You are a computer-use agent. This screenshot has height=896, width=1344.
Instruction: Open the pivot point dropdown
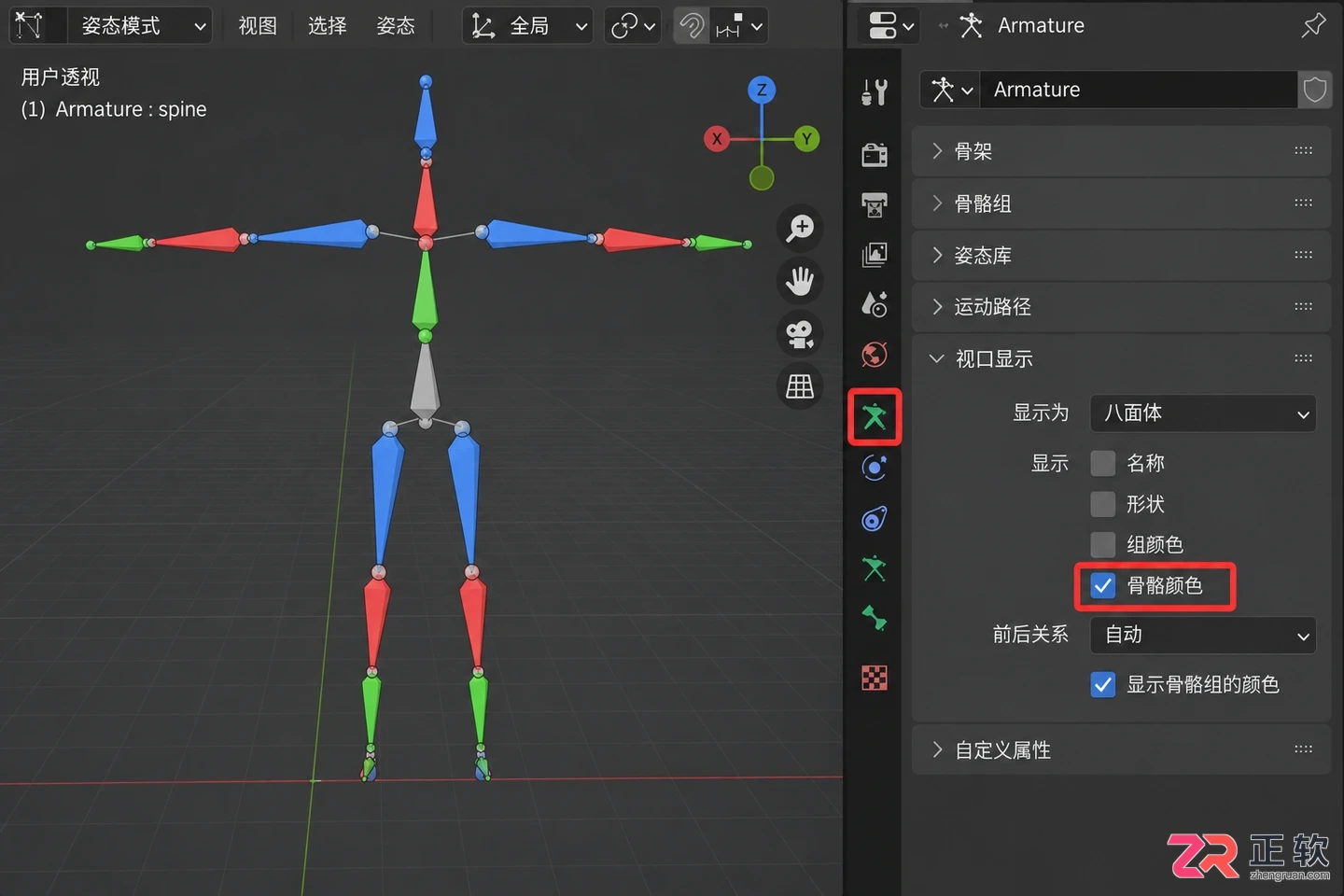click(x=634, y=26)
